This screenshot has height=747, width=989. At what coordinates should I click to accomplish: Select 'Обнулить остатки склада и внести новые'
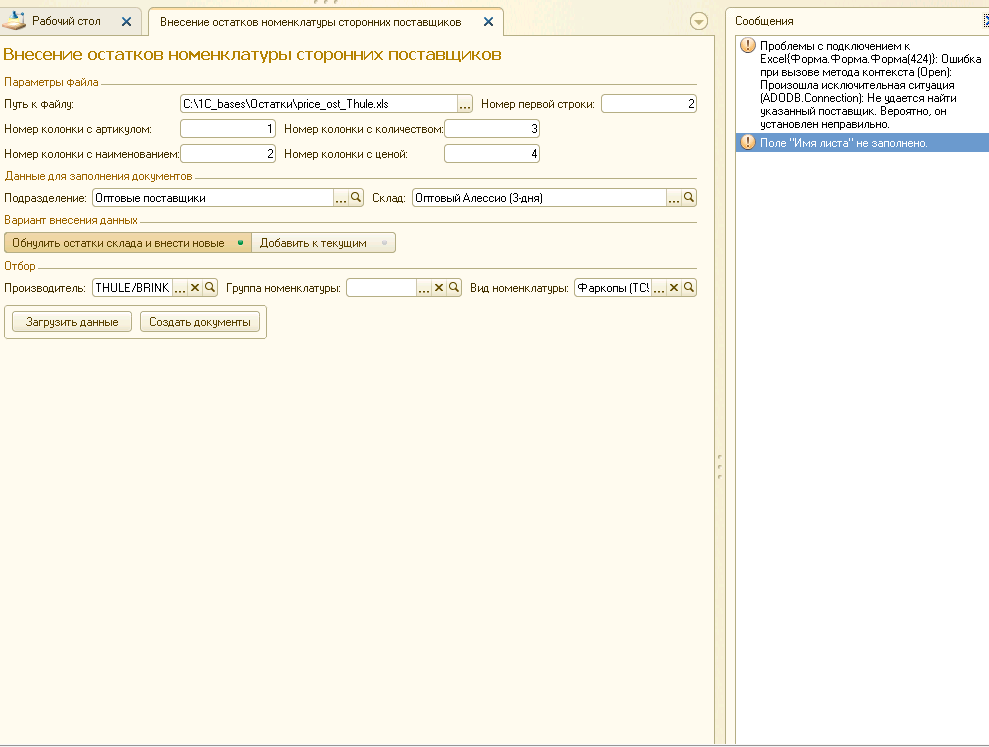(127, 243)
